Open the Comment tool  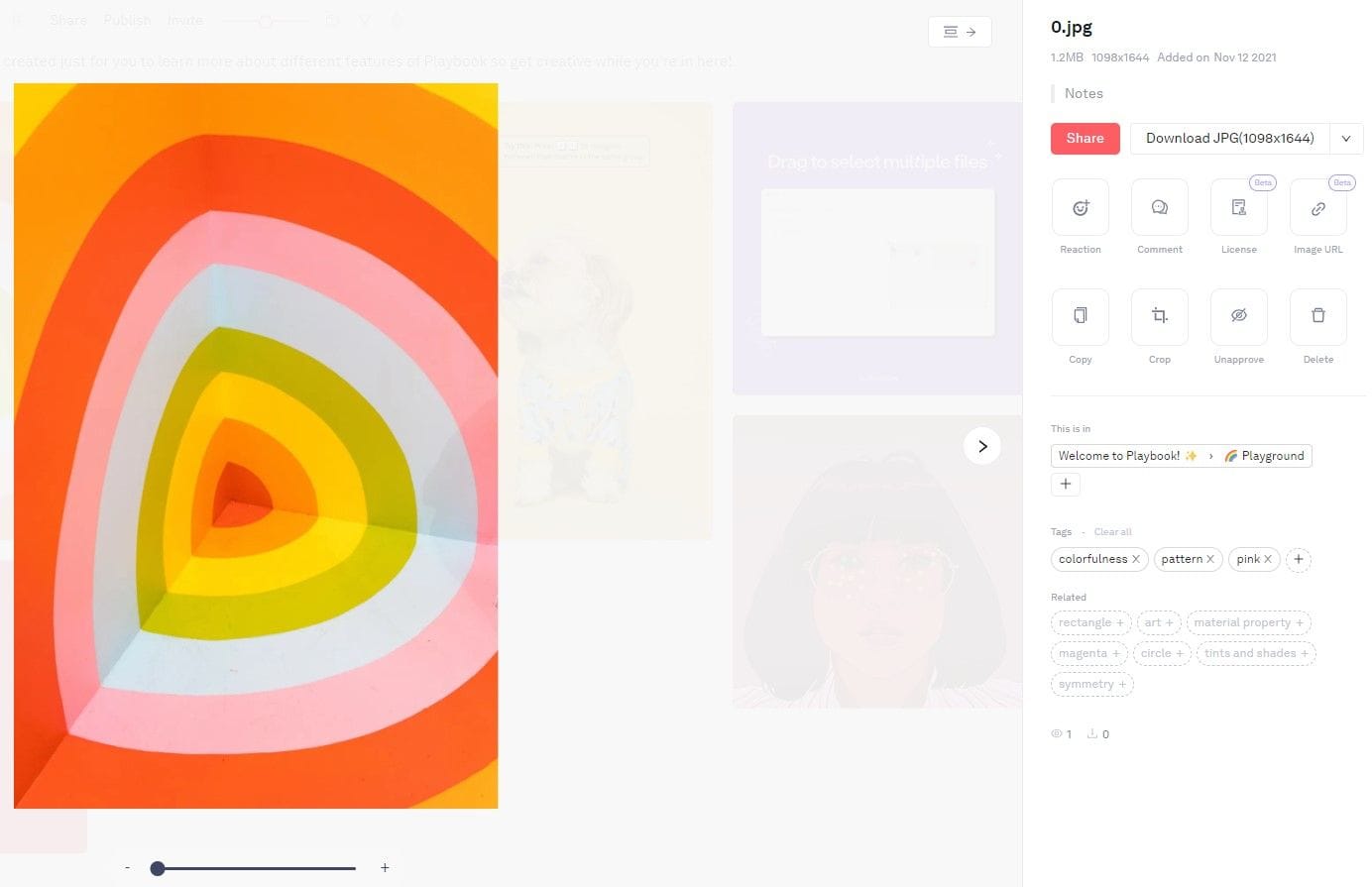coord(1159,208)
